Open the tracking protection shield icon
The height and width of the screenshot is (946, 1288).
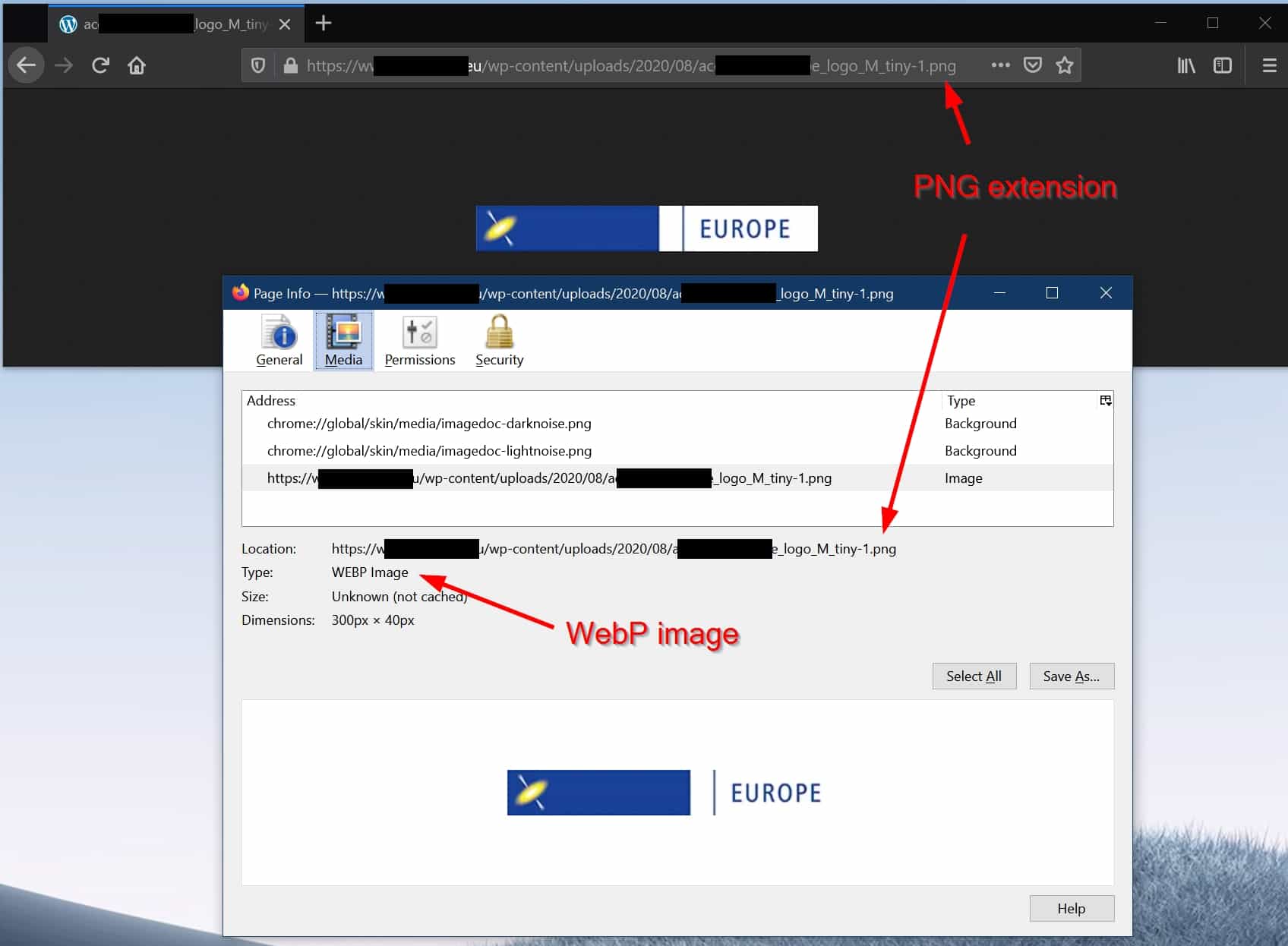[258, 66]
